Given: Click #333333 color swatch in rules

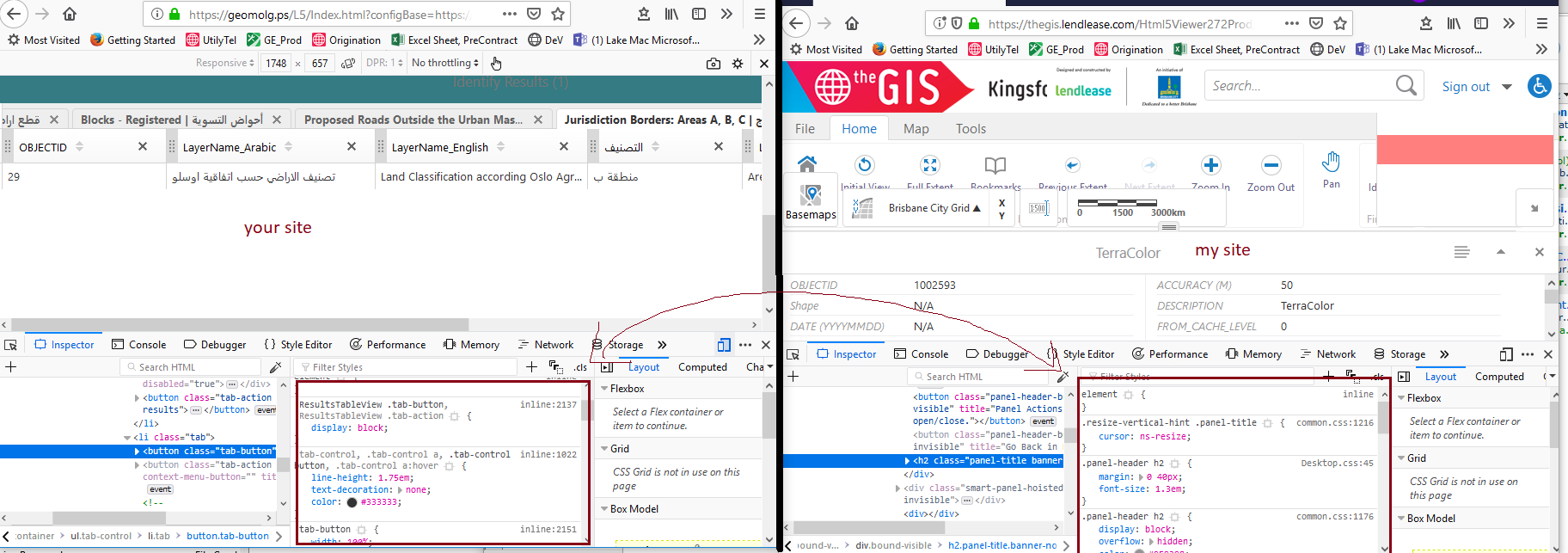Looking at the screenshot, I should 352,502.
